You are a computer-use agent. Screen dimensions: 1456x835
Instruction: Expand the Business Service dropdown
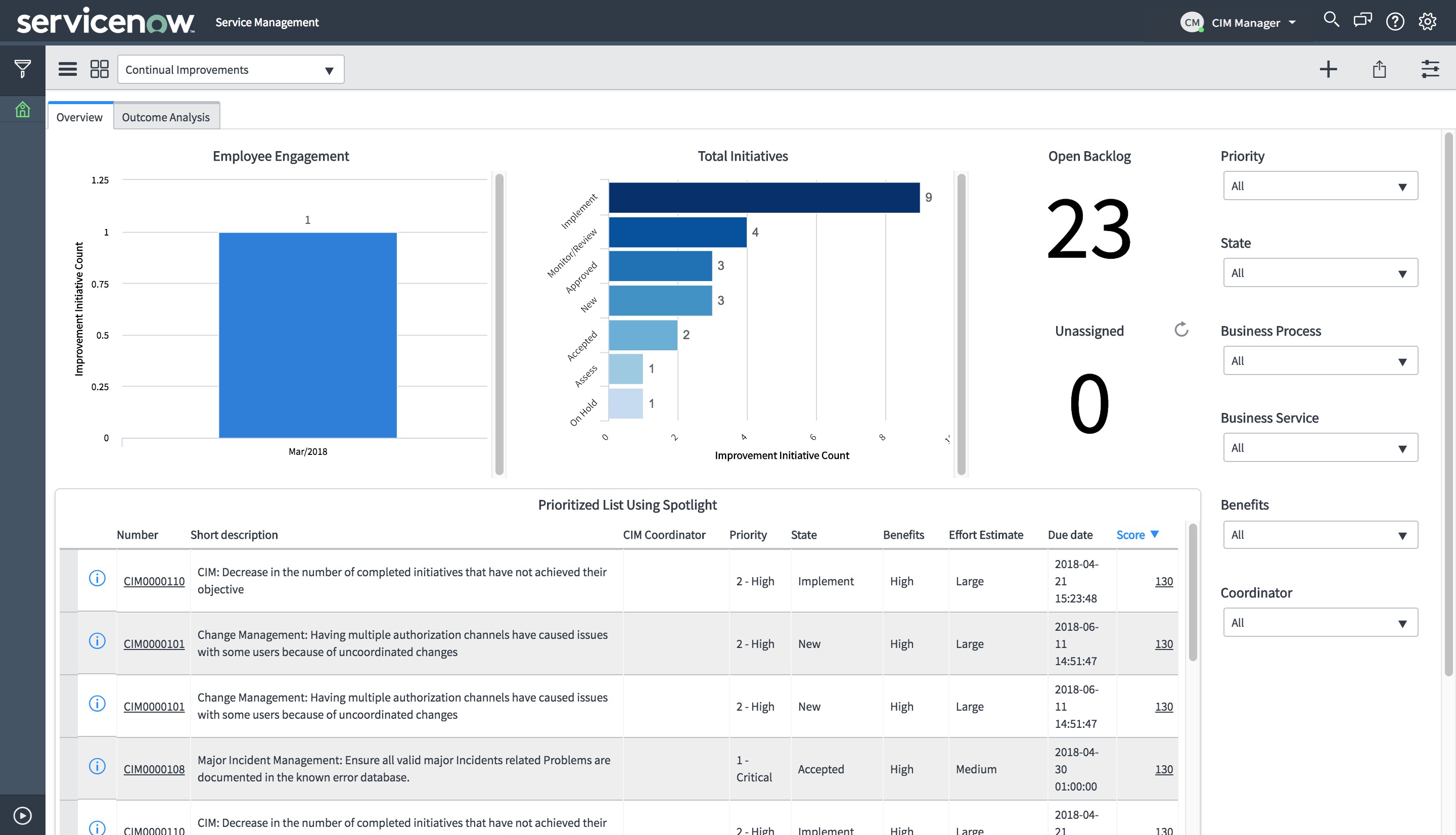pyautogui.click(x=1320, y=447)
